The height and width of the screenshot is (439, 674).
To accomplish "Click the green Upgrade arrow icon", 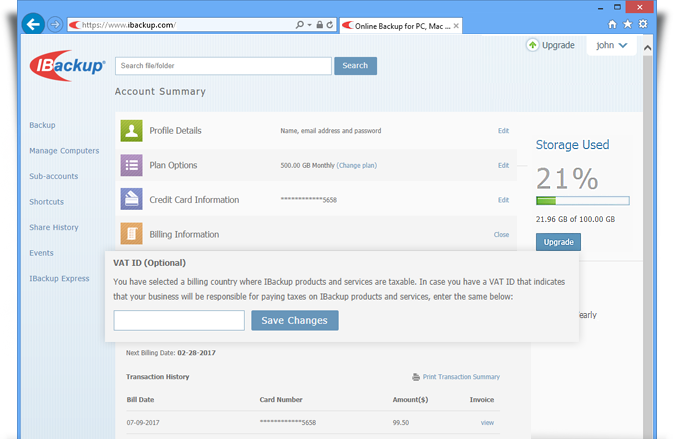I will click(x=532, y=45).
